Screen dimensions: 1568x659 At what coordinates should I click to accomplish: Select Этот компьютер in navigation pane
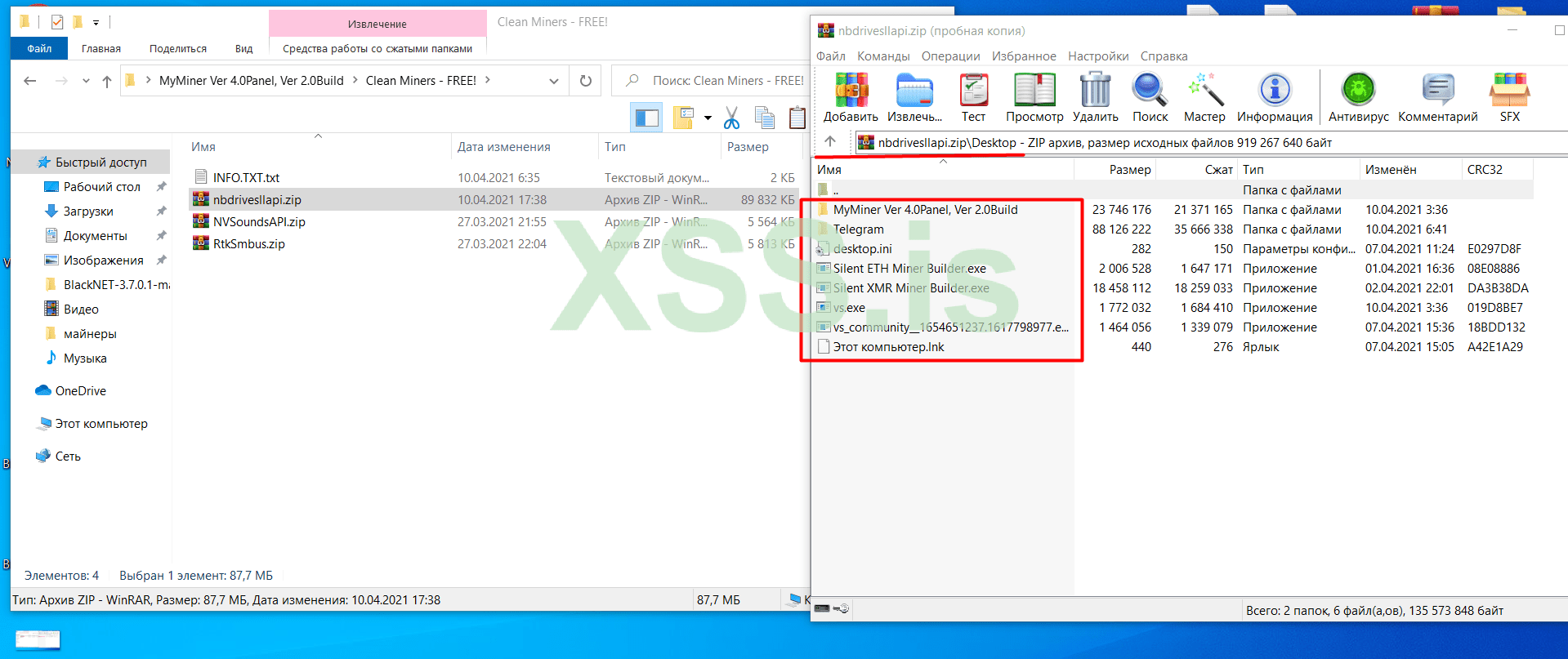coord(101,424)
